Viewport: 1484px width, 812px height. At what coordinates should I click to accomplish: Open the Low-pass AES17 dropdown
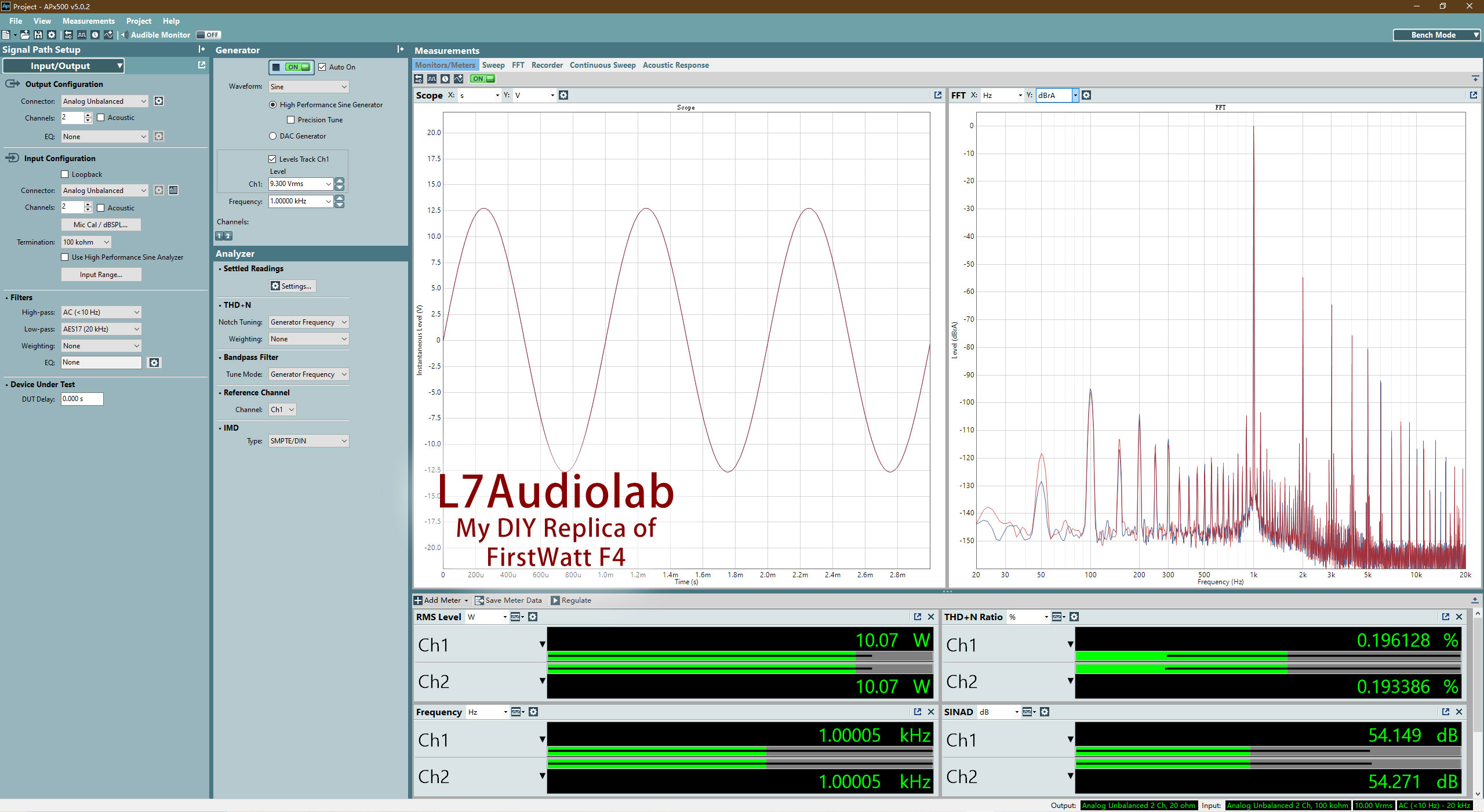[101, 329]
